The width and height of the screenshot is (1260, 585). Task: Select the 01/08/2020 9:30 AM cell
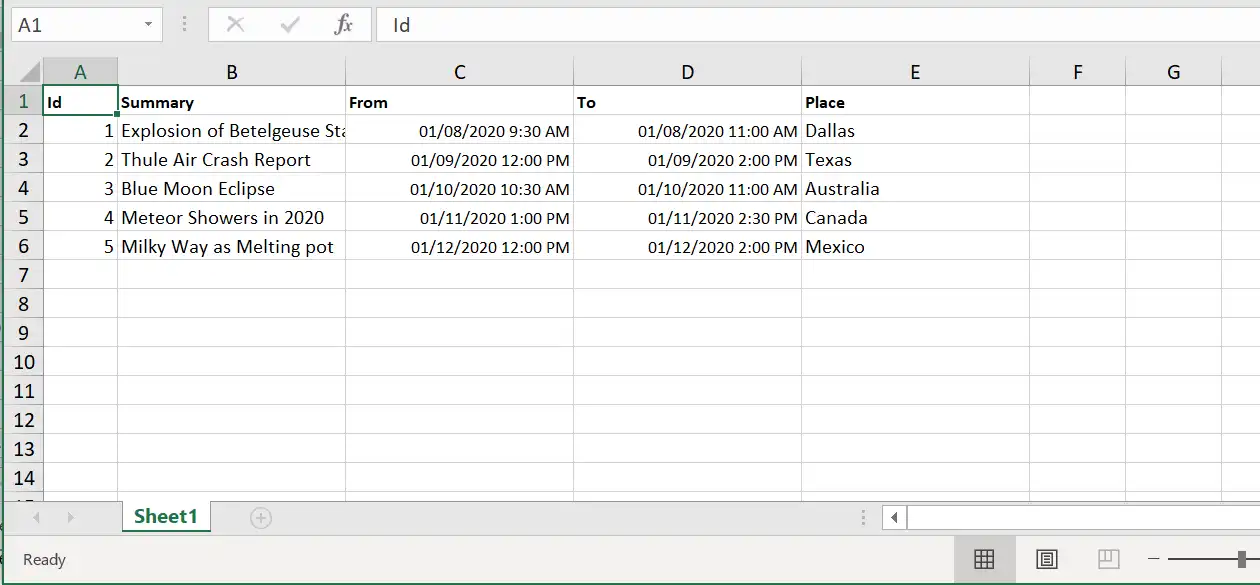tap(460, 130)
